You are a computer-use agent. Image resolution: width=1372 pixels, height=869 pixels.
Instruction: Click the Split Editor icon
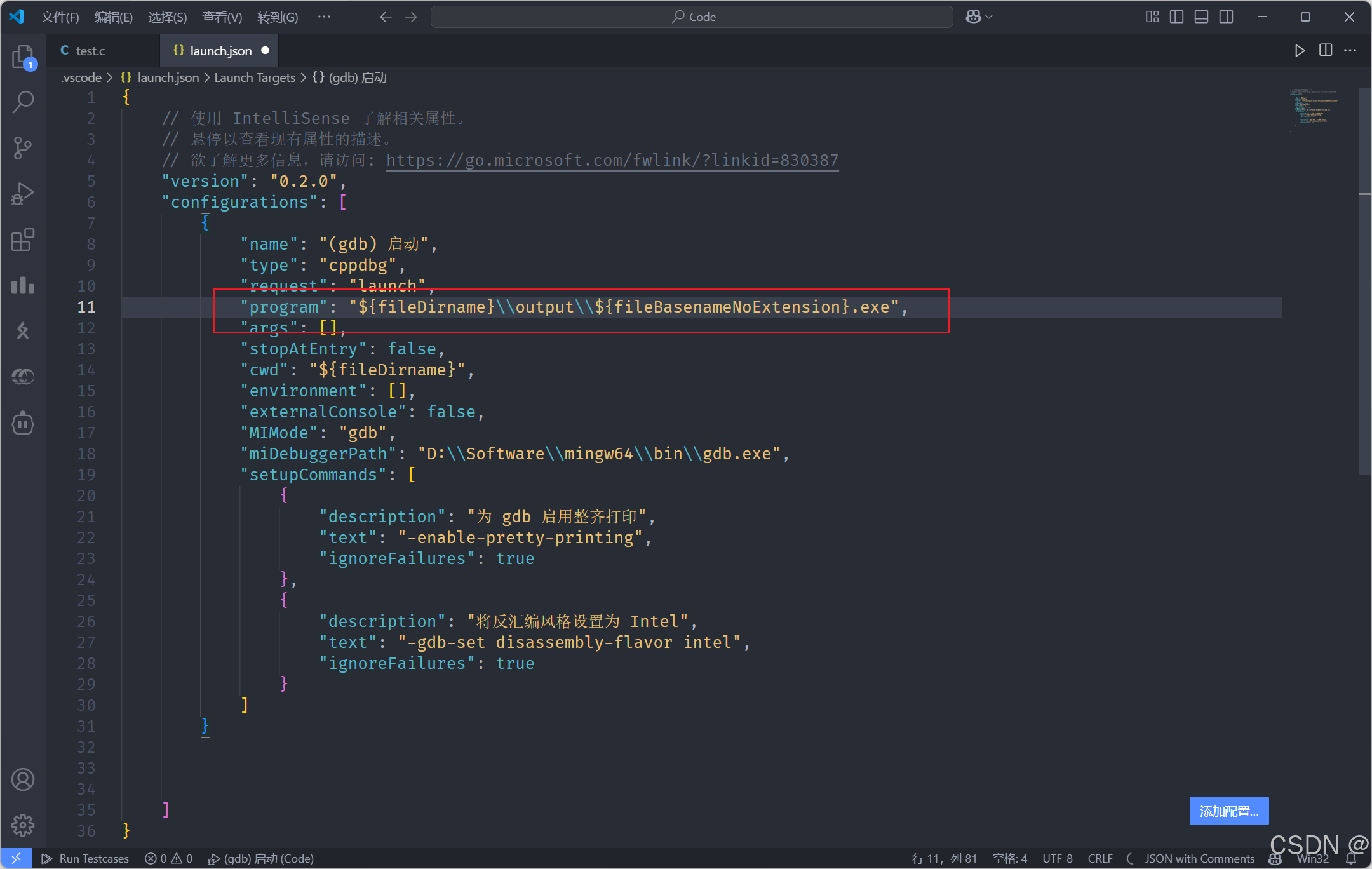(1326, 51)
